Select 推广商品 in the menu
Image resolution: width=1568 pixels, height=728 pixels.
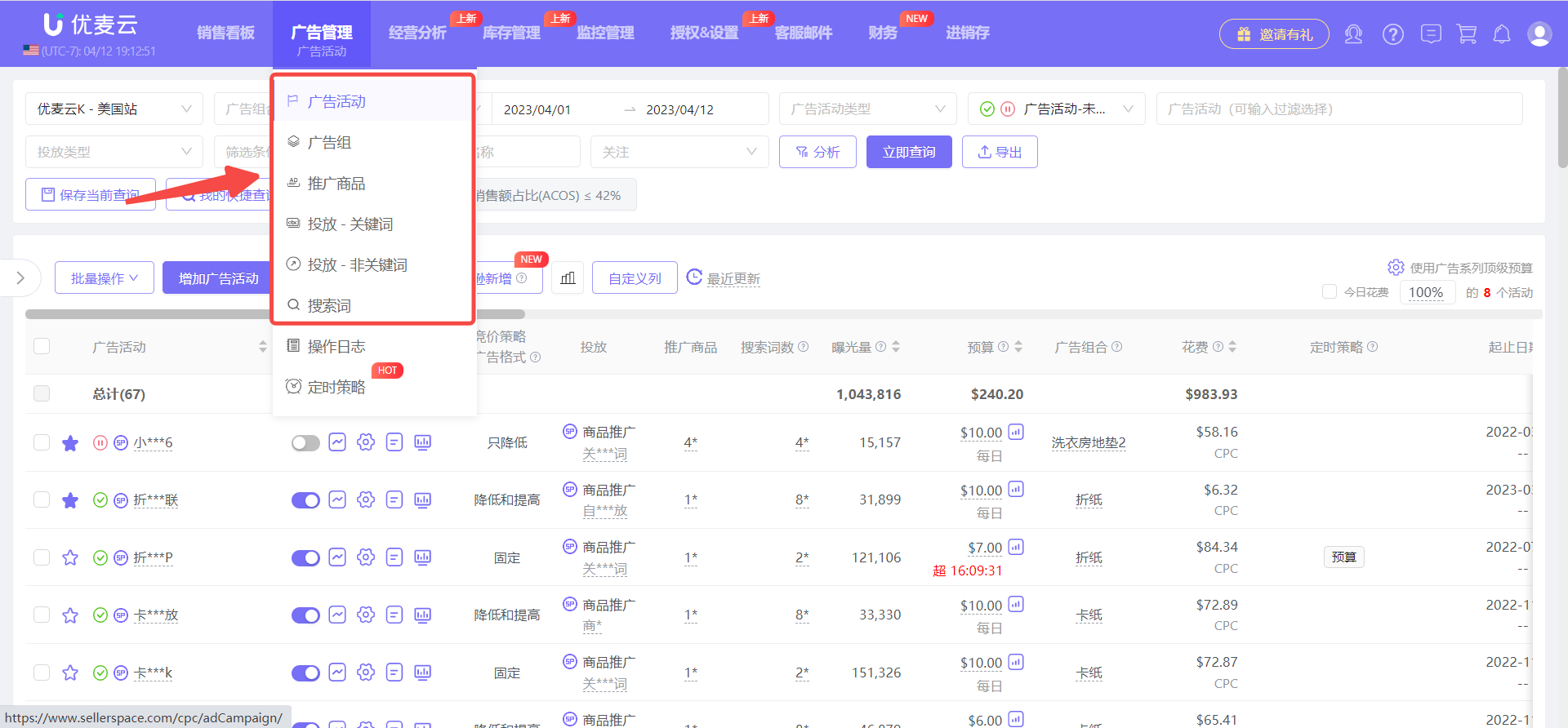coord(374,183)
